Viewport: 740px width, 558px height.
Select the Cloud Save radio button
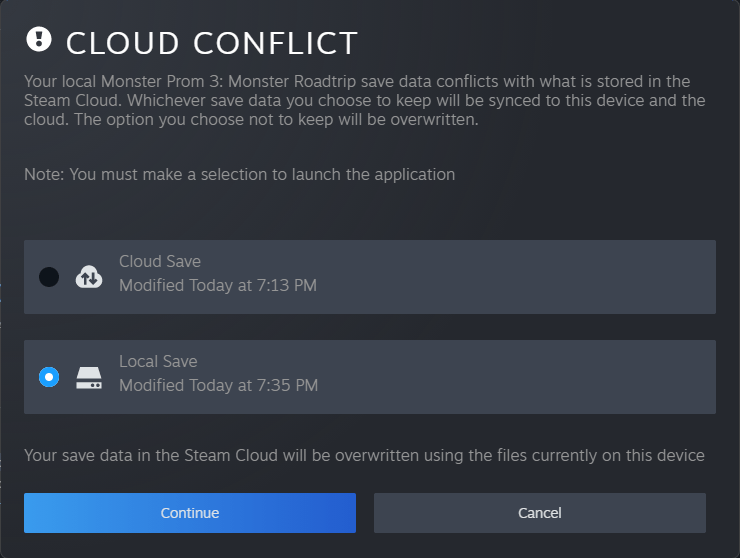49,277
